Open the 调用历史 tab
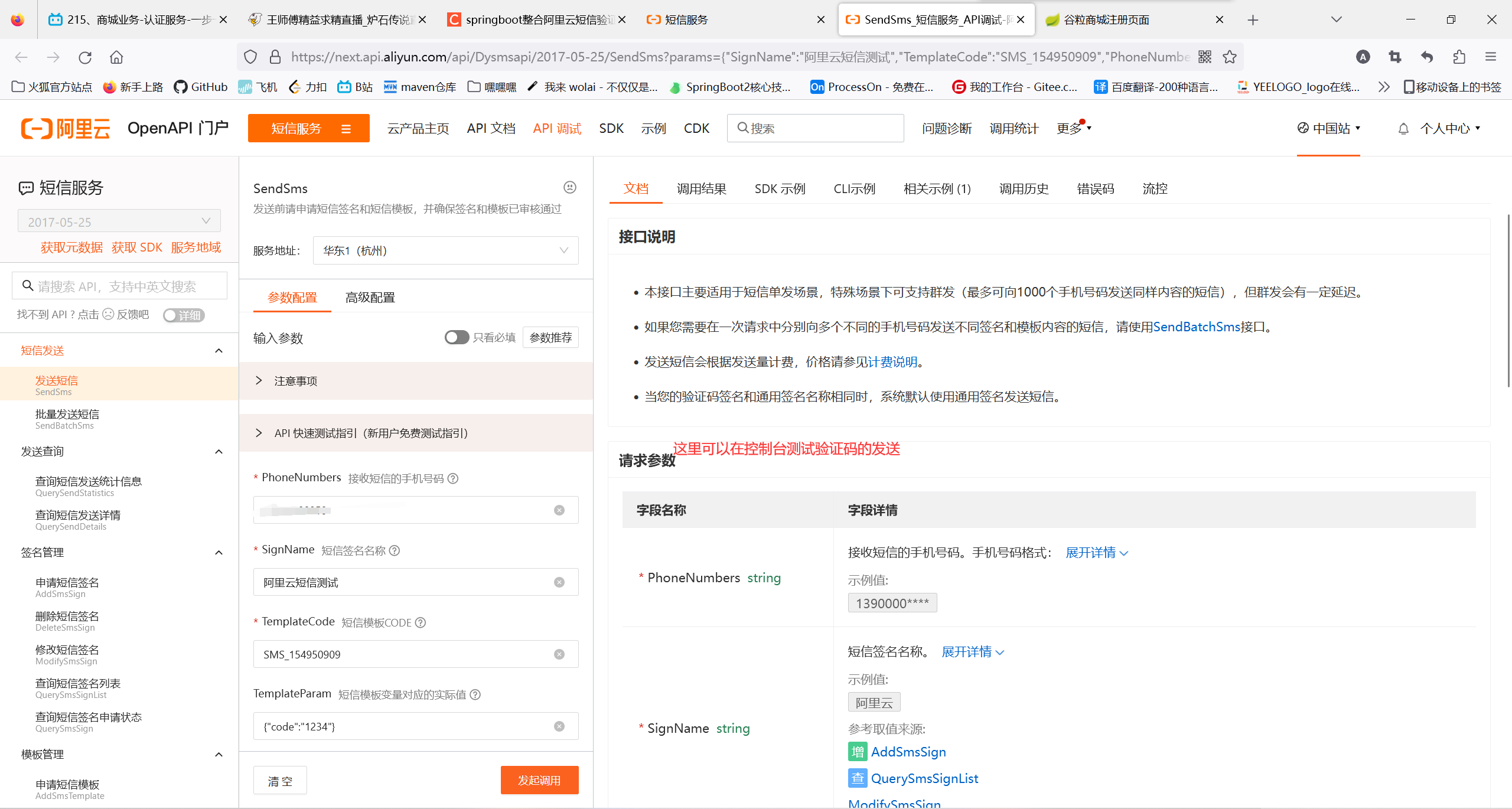Image resolution: width=1512 pixels, height=809 pixels. coord(1024,189)
